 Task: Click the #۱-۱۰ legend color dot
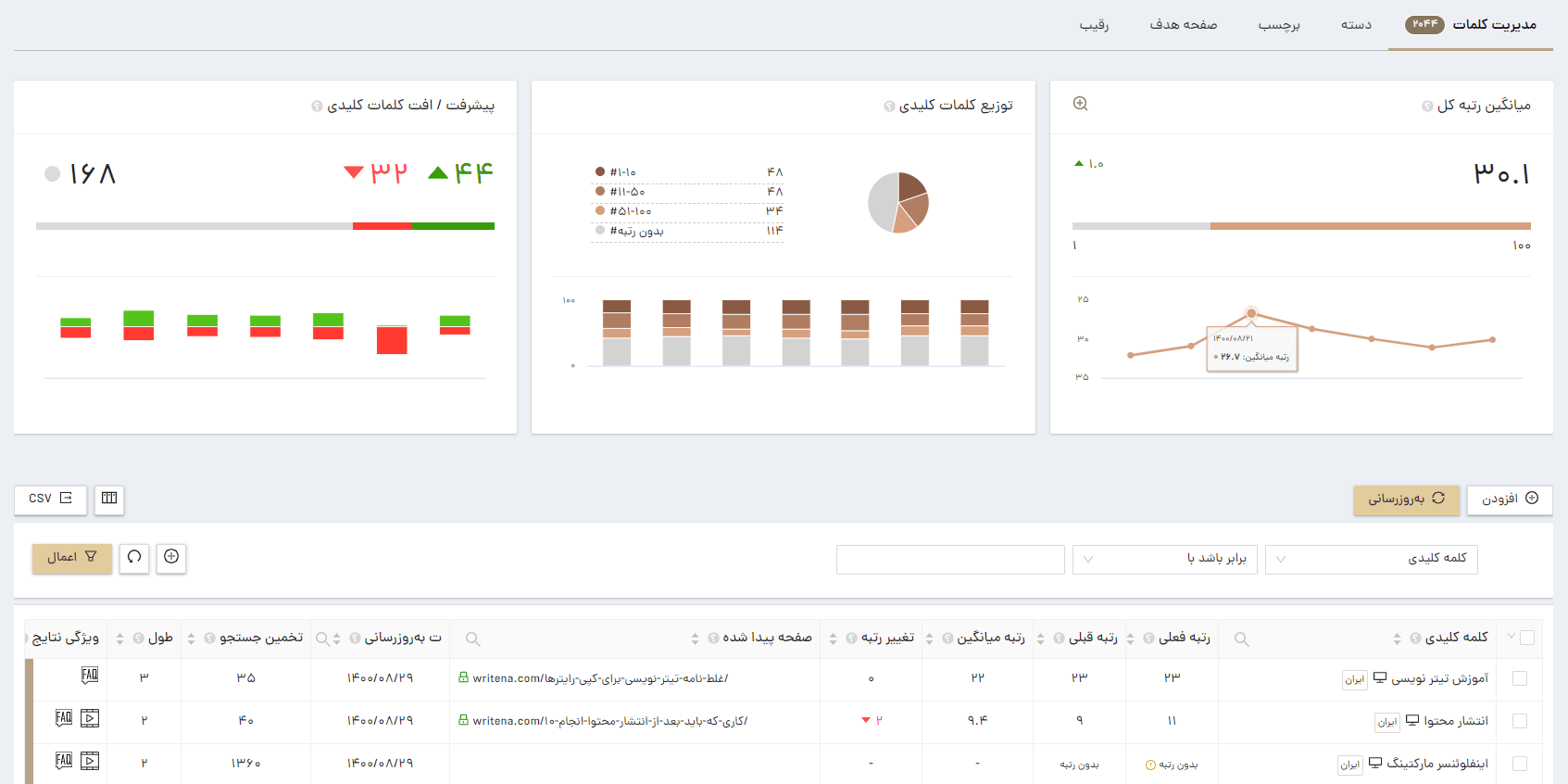tap(600, 171)
